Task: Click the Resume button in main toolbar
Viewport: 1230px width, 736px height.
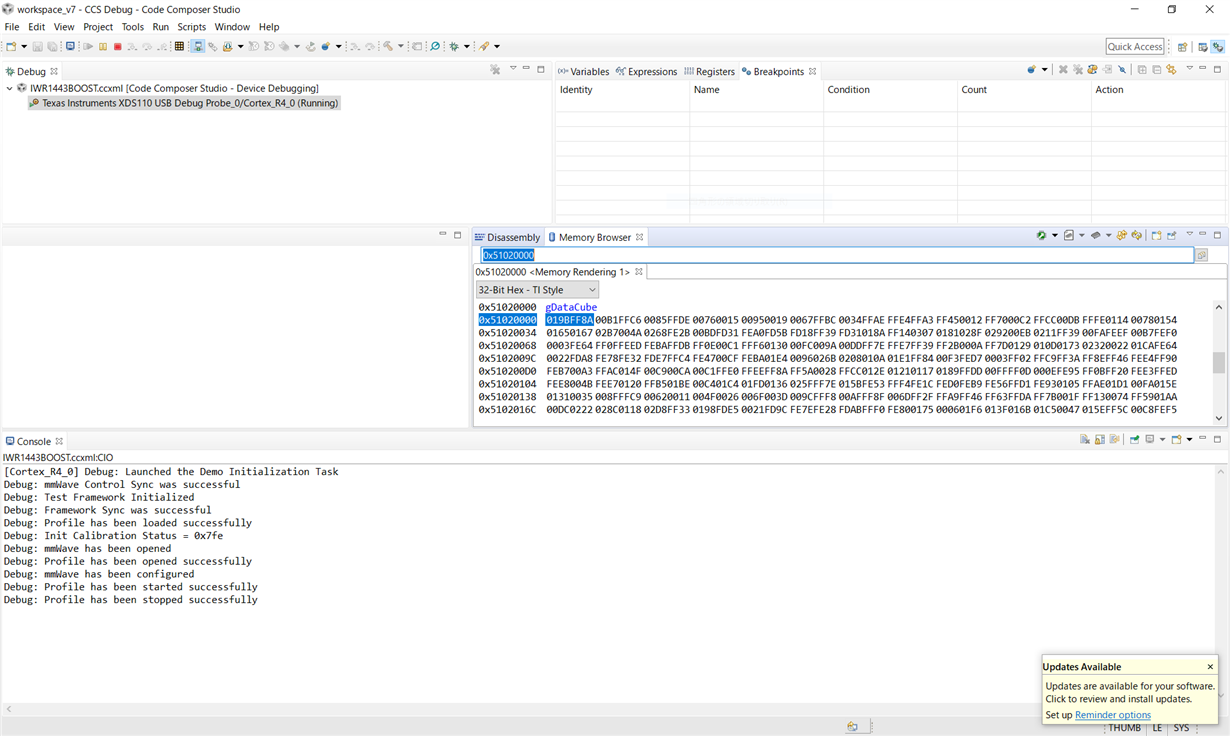Action: 88,46
